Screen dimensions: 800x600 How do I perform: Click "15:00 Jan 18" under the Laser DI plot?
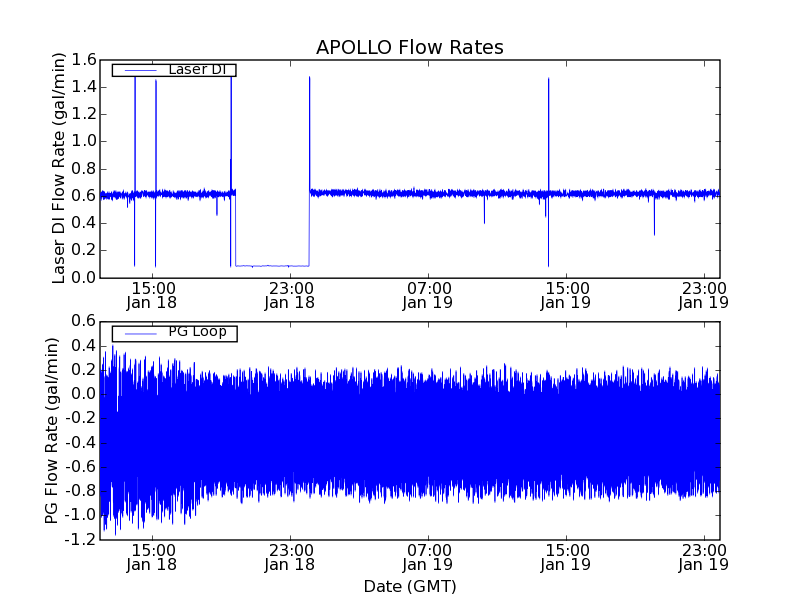pos(152,296)
